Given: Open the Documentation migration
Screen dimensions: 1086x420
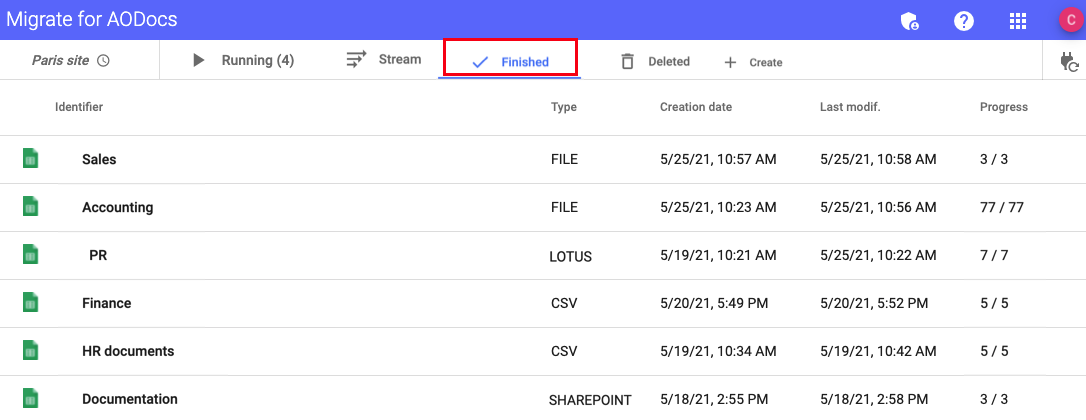Looking at the screenshot, I should 130,399.
